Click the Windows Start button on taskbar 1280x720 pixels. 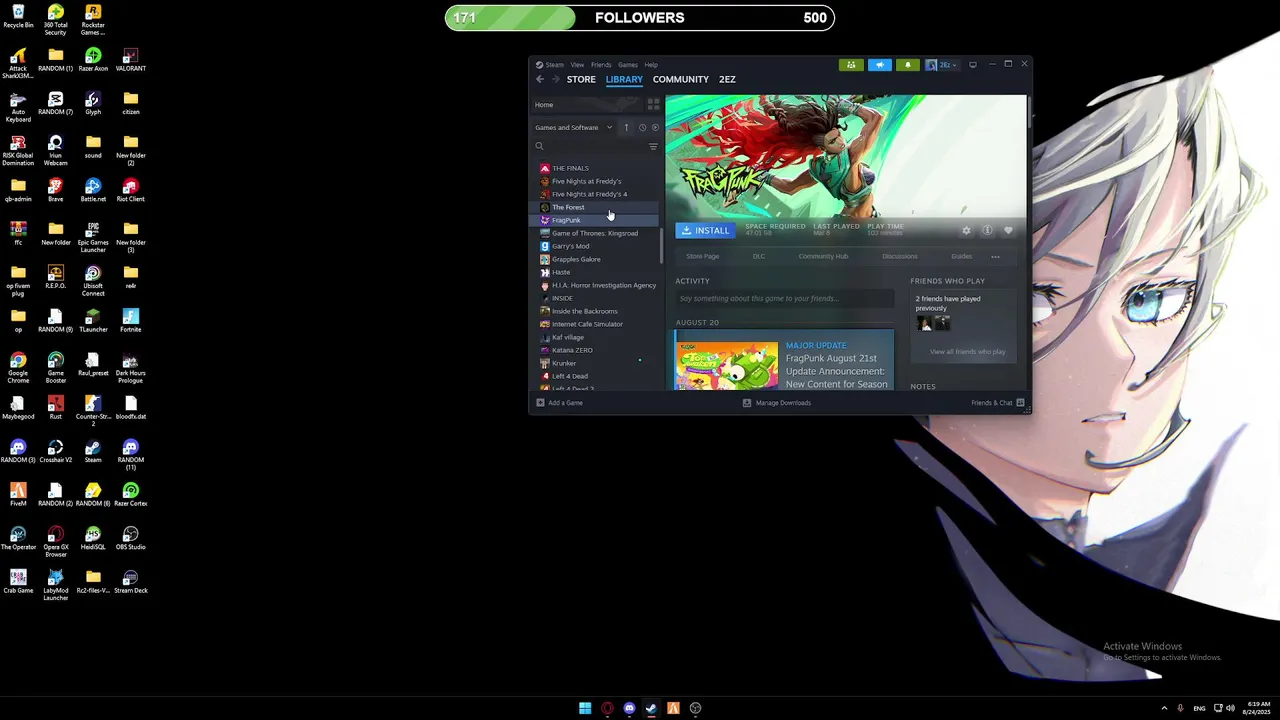(585, 708)
